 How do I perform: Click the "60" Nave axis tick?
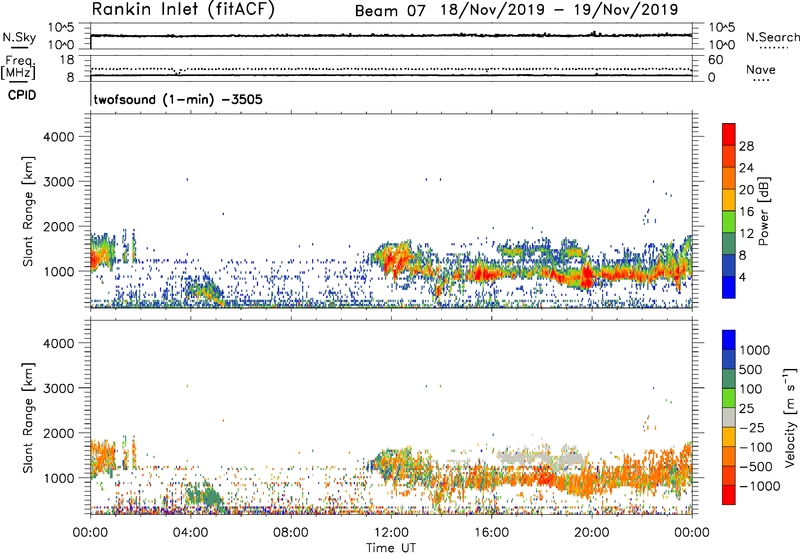(x=716, y=60)
